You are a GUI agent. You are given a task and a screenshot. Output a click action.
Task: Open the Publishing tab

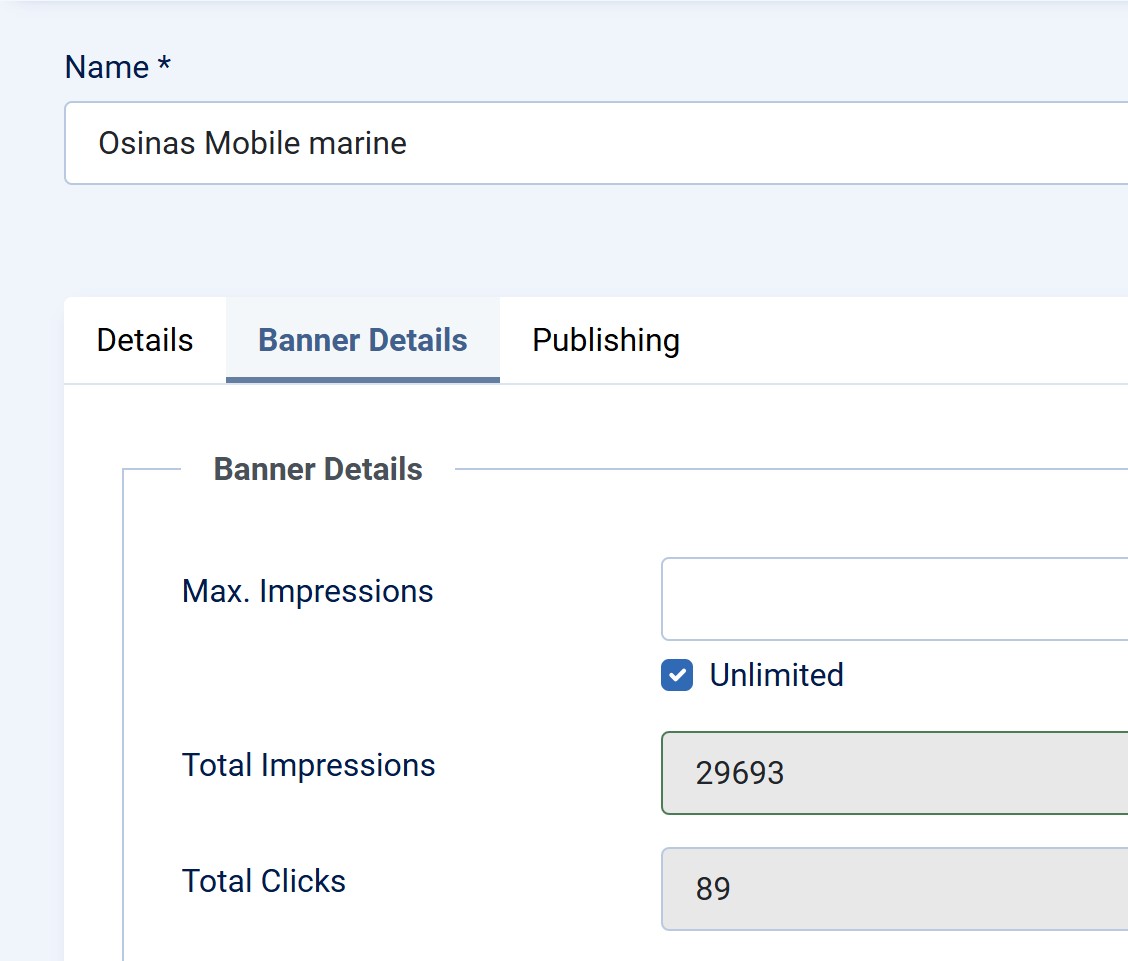(605, 340)
